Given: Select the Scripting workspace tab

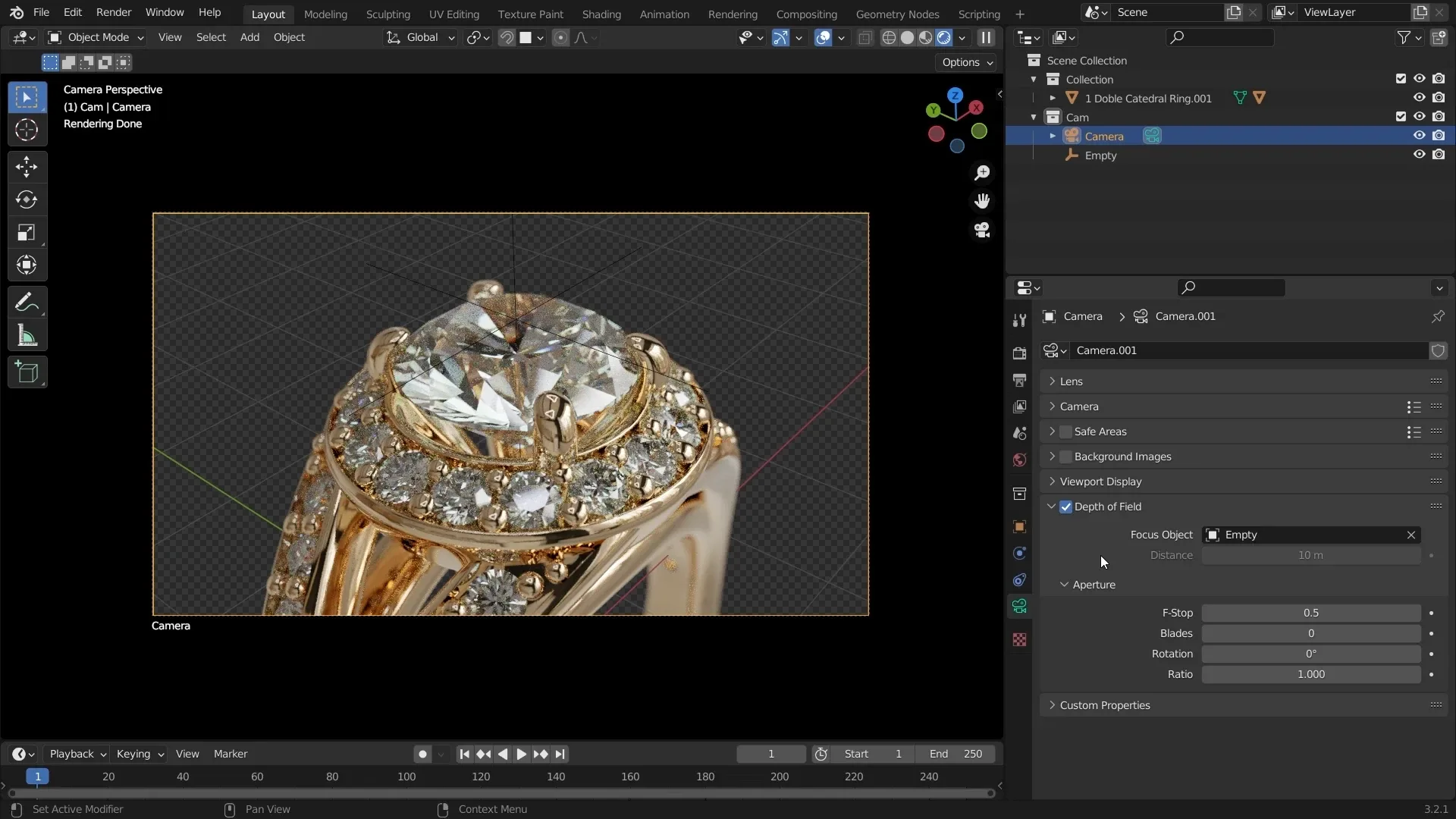Looking at the screenshot, I should (x=979, y=13).
